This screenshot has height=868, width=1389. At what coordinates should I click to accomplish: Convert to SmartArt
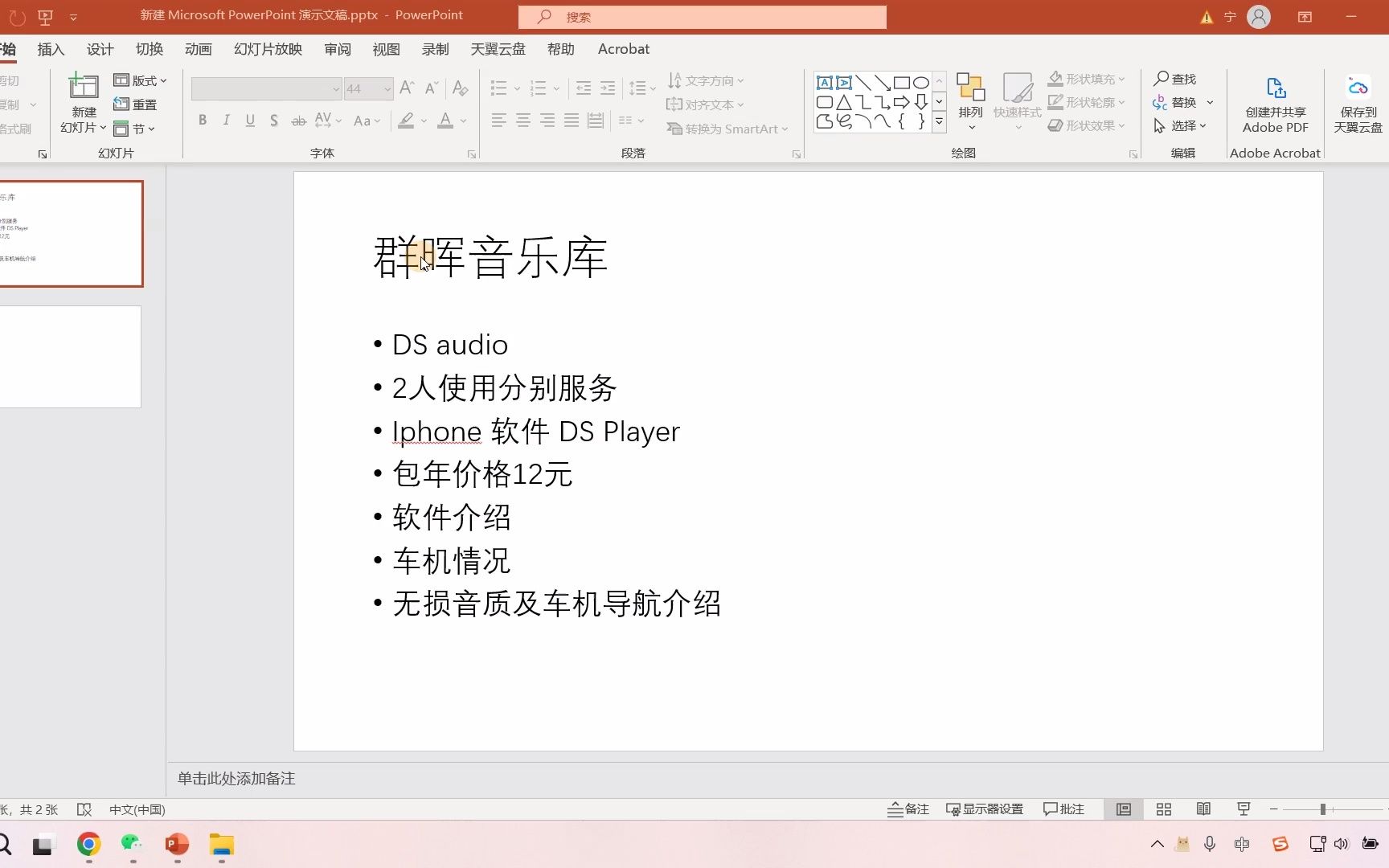(x=727, y=129)
